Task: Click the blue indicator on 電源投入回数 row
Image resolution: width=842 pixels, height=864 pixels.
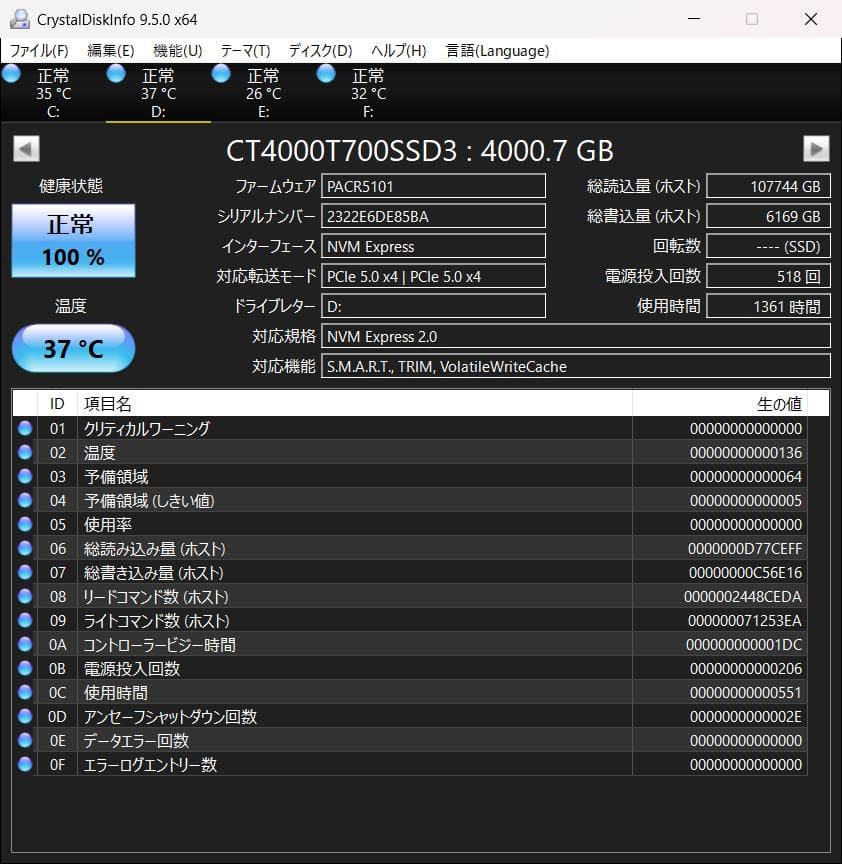Action: pos(26,668)
